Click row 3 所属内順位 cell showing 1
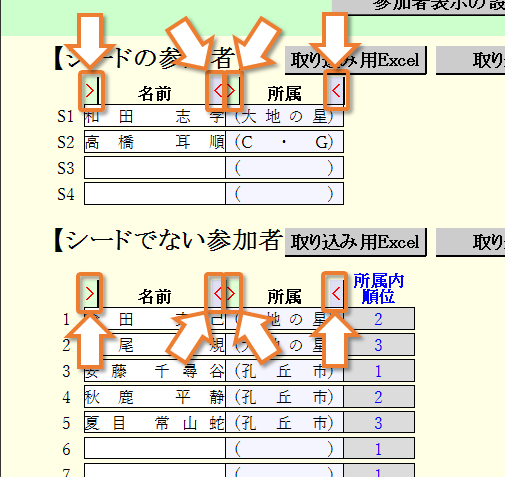Image resolution: width=505 pixels, height=477 pixels. coord(379,371)
